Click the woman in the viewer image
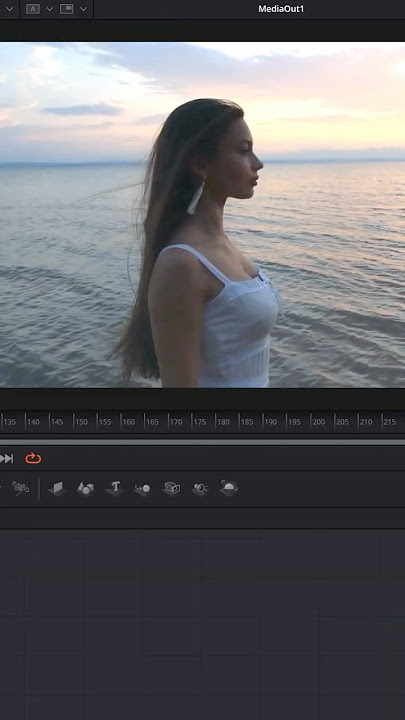 (x=197, y=243)
